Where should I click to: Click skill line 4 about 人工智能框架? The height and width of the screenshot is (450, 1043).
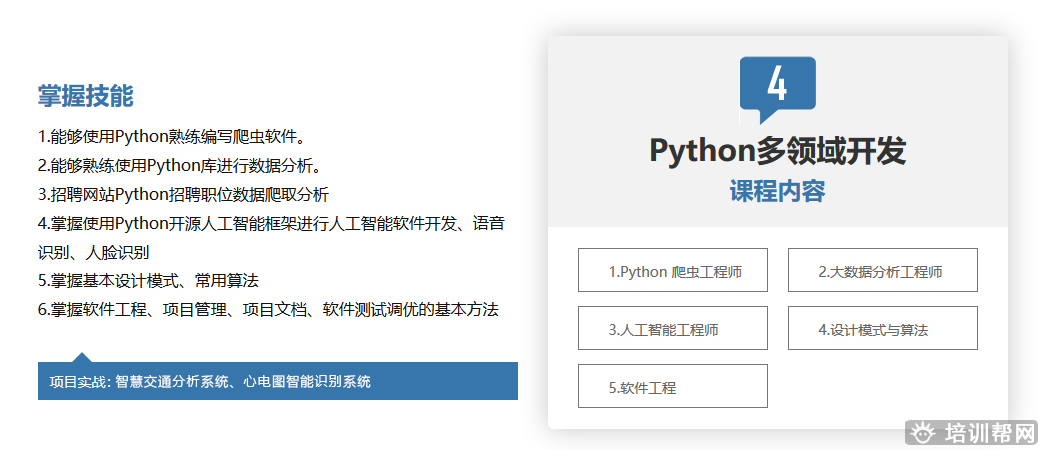(x=271, y=223)
